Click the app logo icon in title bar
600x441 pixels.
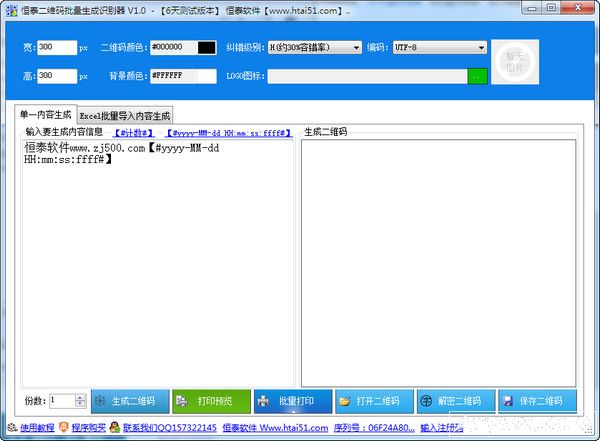[12, 11]
